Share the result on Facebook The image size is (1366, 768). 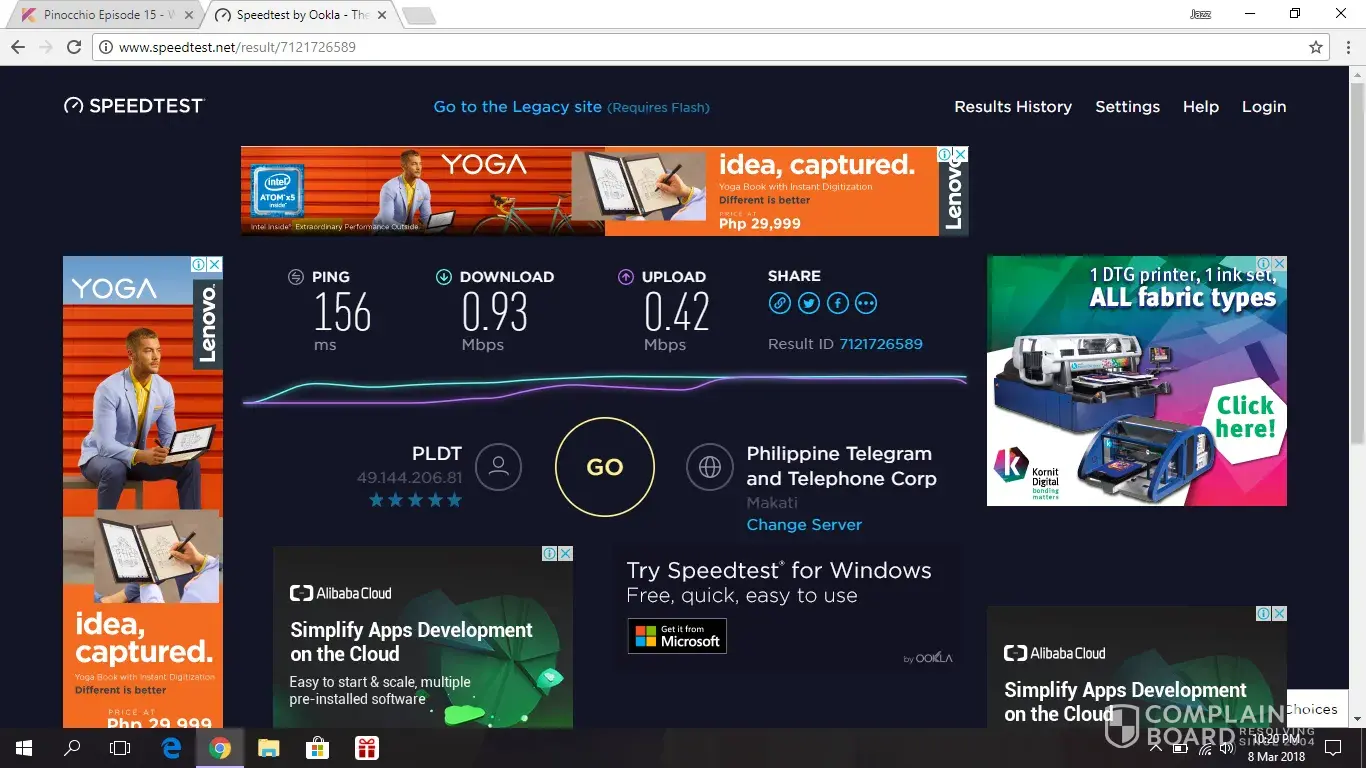(x=837, y=303)
